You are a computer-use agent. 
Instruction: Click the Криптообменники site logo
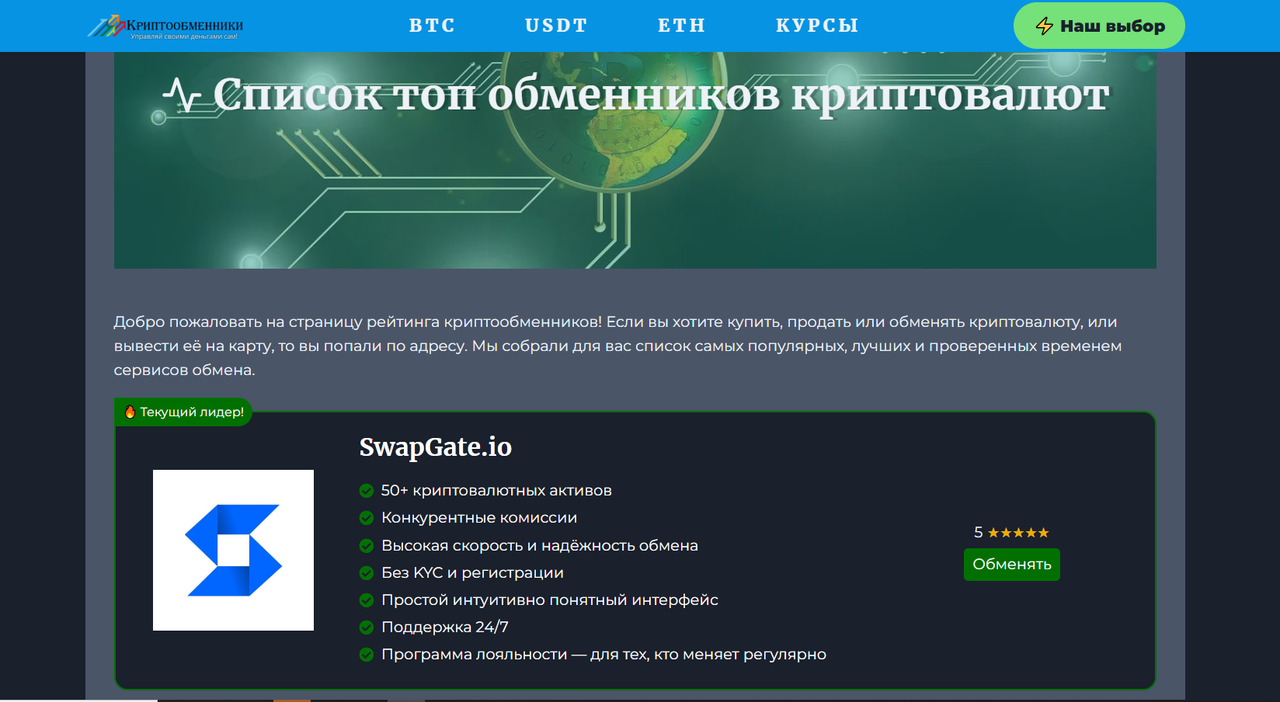pos(165,27)
